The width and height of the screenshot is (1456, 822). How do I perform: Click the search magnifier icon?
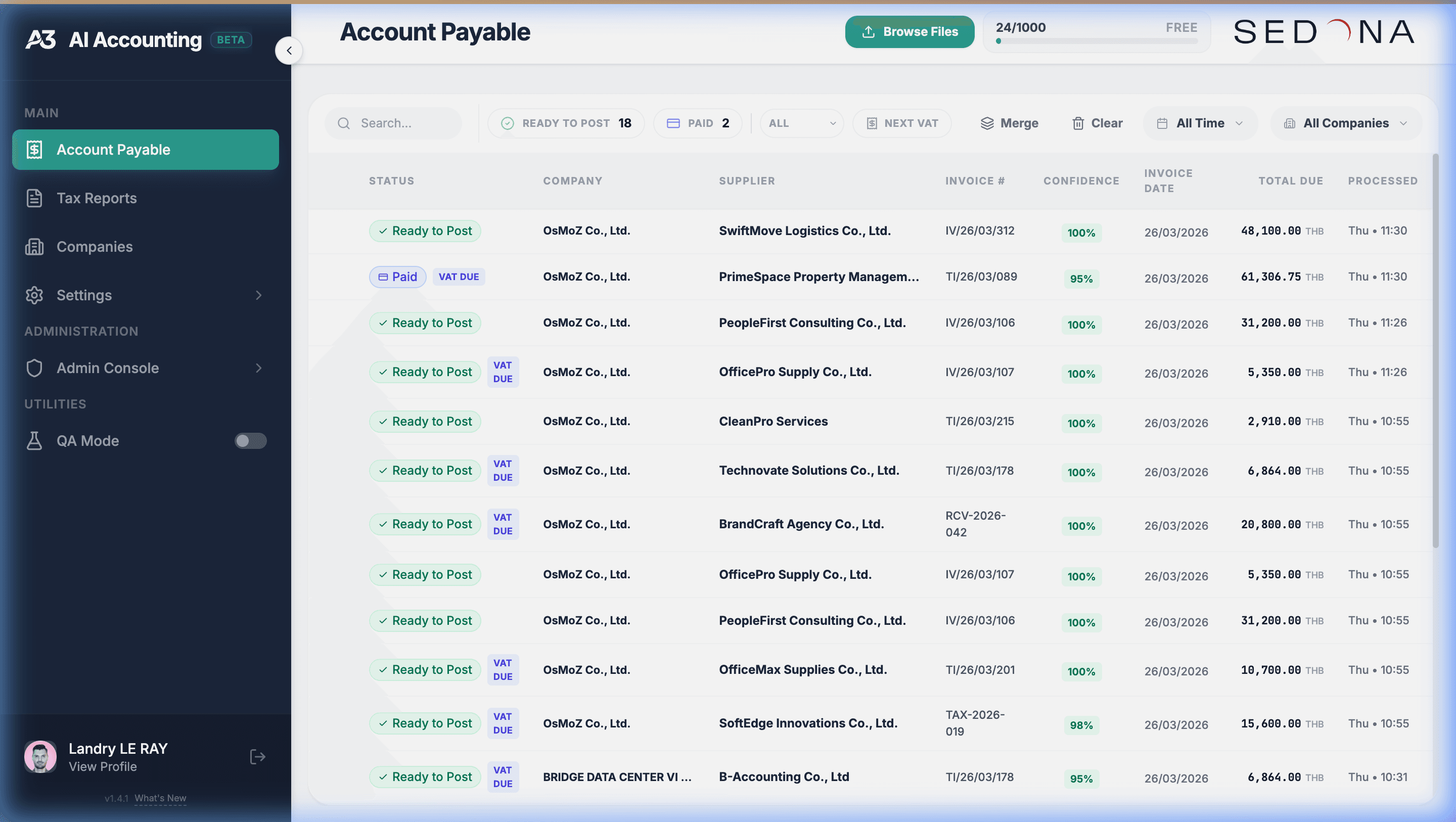coord(344,123)
